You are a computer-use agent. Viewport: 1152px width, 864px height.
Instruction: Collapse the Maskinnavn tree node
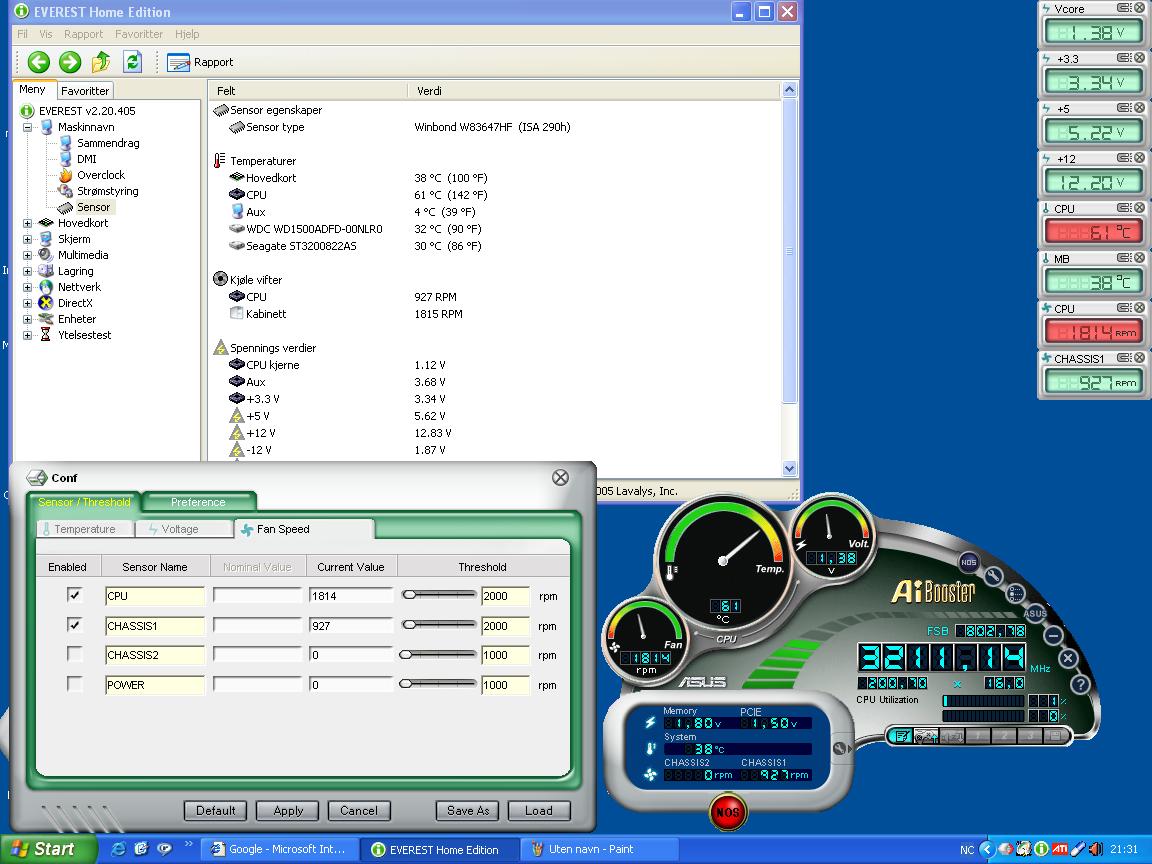[27, 127]
